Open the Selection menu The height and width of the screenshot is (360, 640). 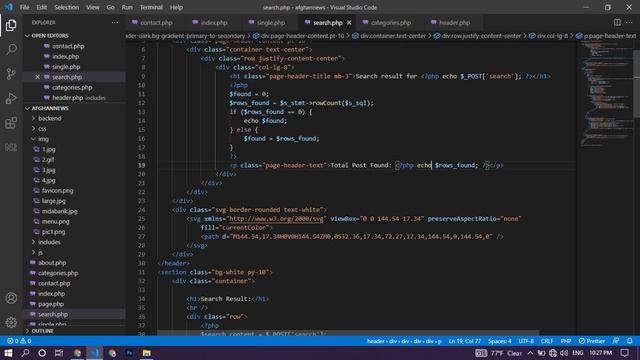66,7
